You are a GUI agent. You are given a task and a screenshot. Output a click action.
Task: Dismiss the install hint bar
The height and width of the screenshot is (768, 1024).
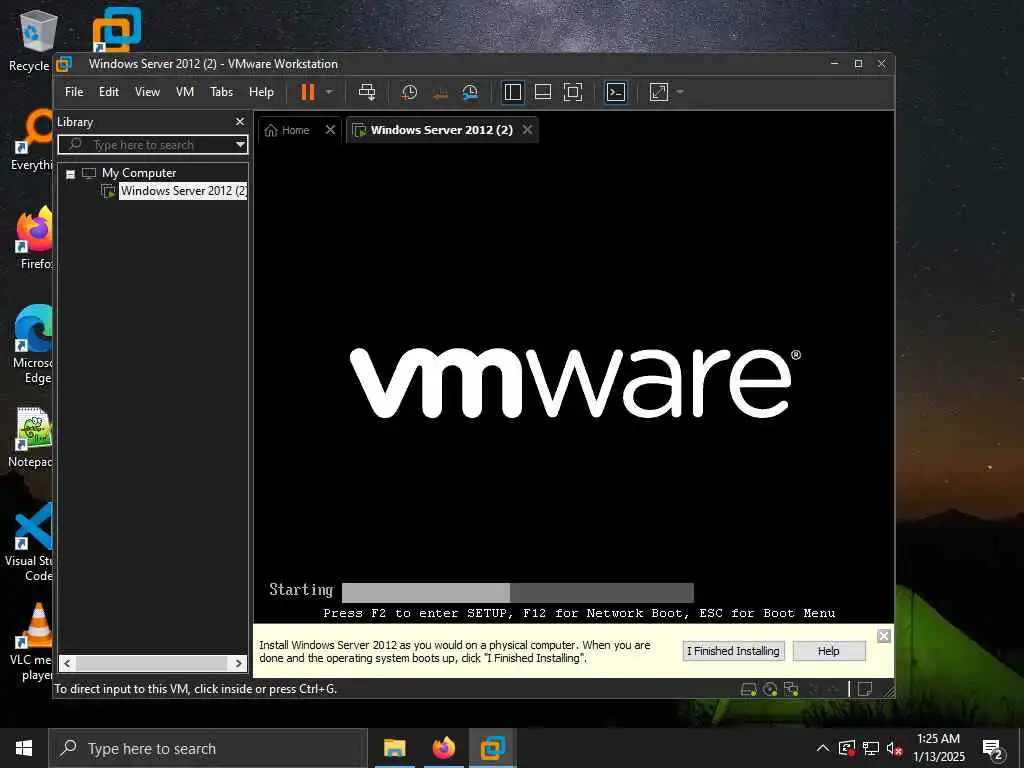pyautogui.click(x=884, y=636)
